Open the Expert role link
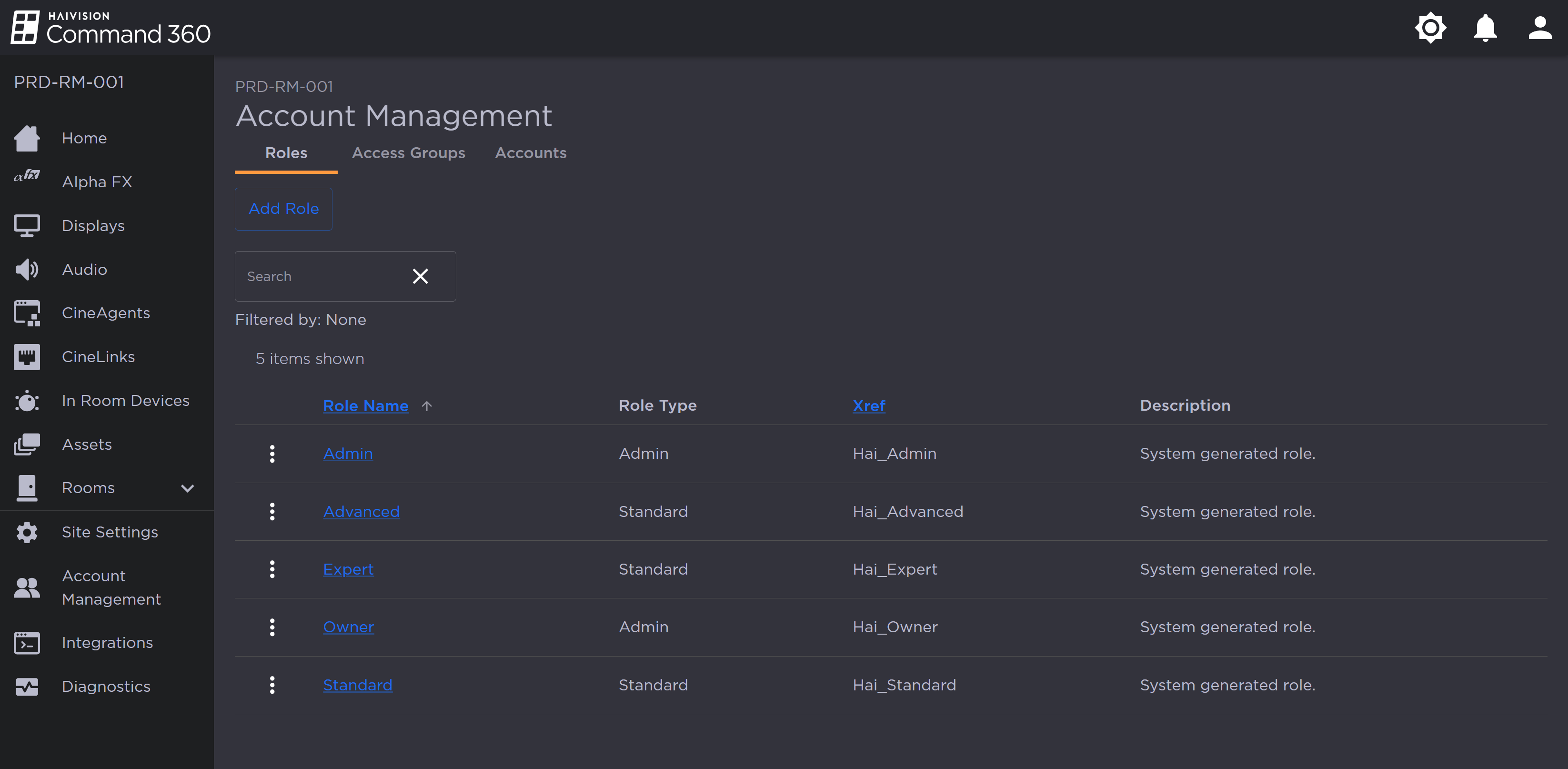The width and height of the screenshot is (1568, 769). tap(348, 569)
